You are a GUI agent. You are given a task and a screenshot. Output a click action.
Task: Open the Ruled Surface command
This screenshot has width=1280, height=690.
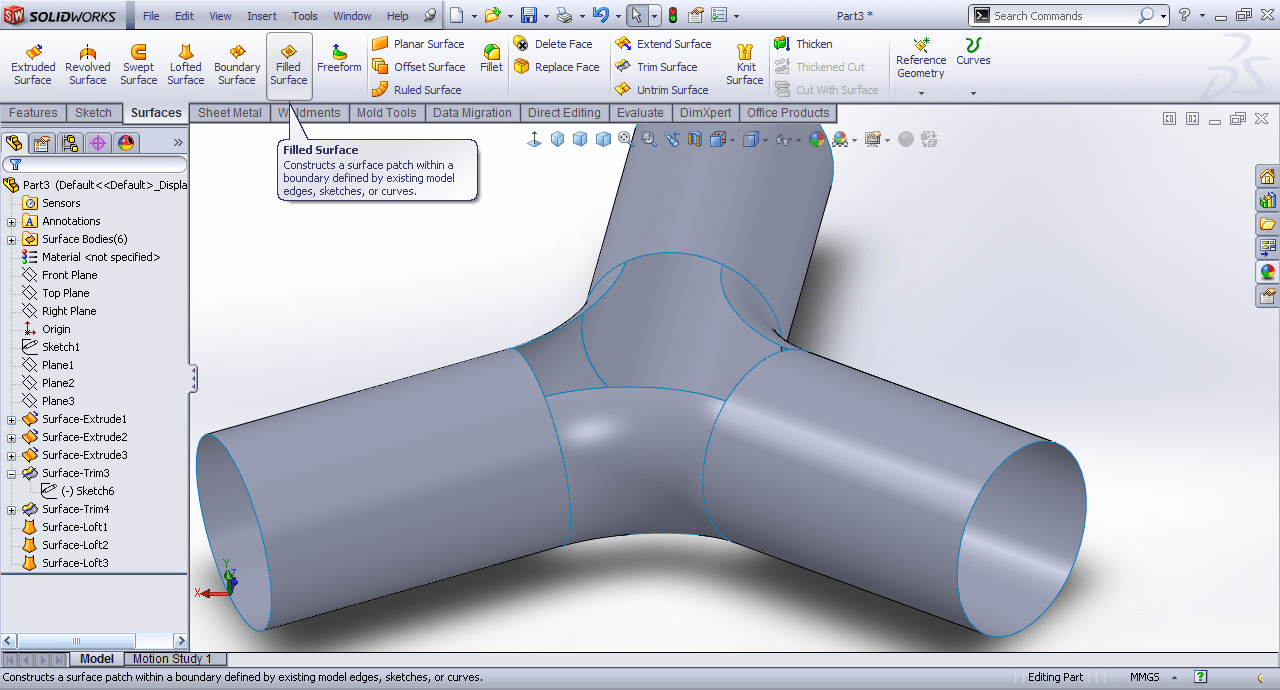coord(416,90)
